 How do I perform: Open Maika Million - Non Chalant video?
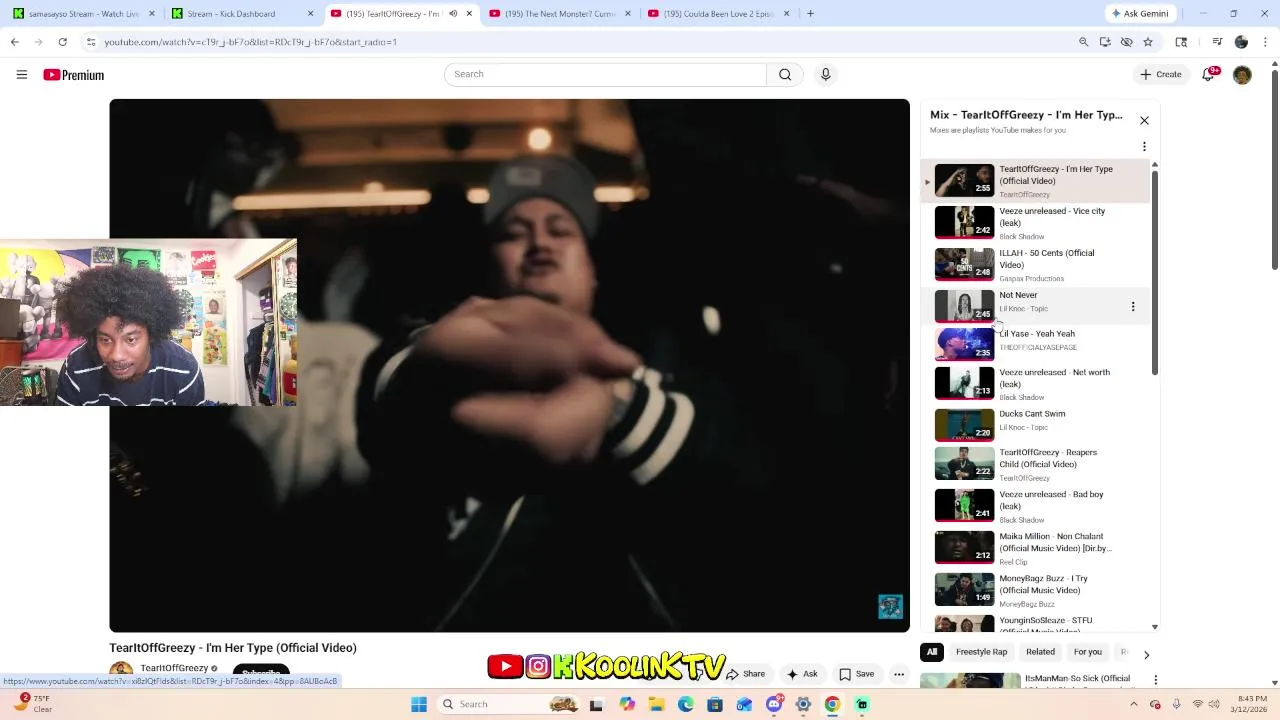click(x=1035, y=548)
